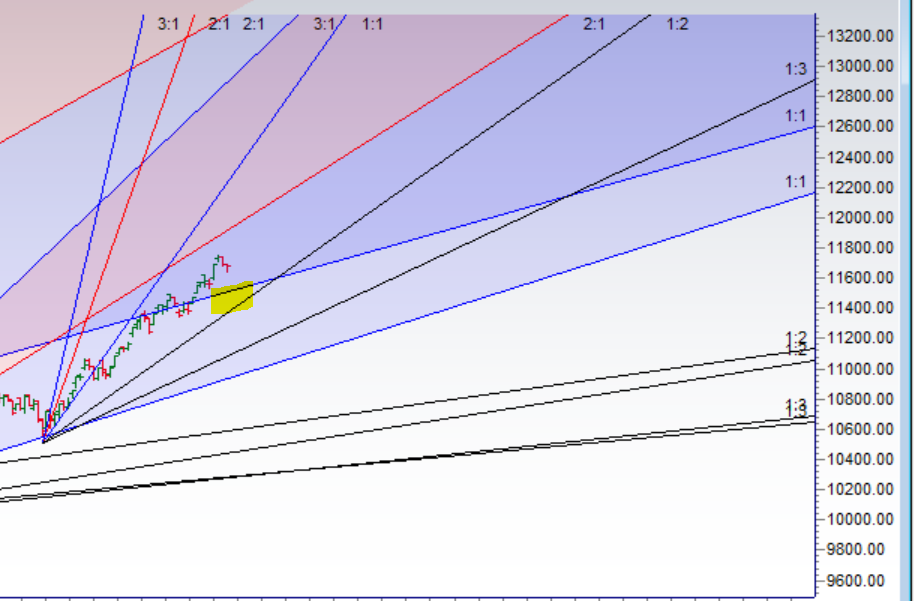Select the 13200.00 price axis label
This screenshot has width=915, height=601.
tap(859, 36)
